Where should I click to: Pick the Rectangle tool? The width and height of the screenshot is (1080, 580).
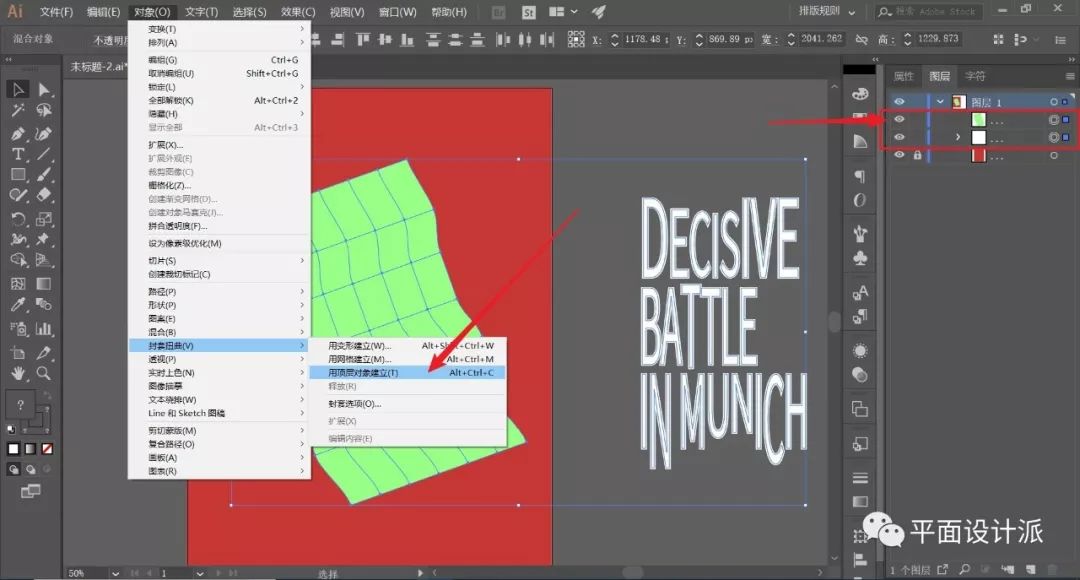point(18,175)
